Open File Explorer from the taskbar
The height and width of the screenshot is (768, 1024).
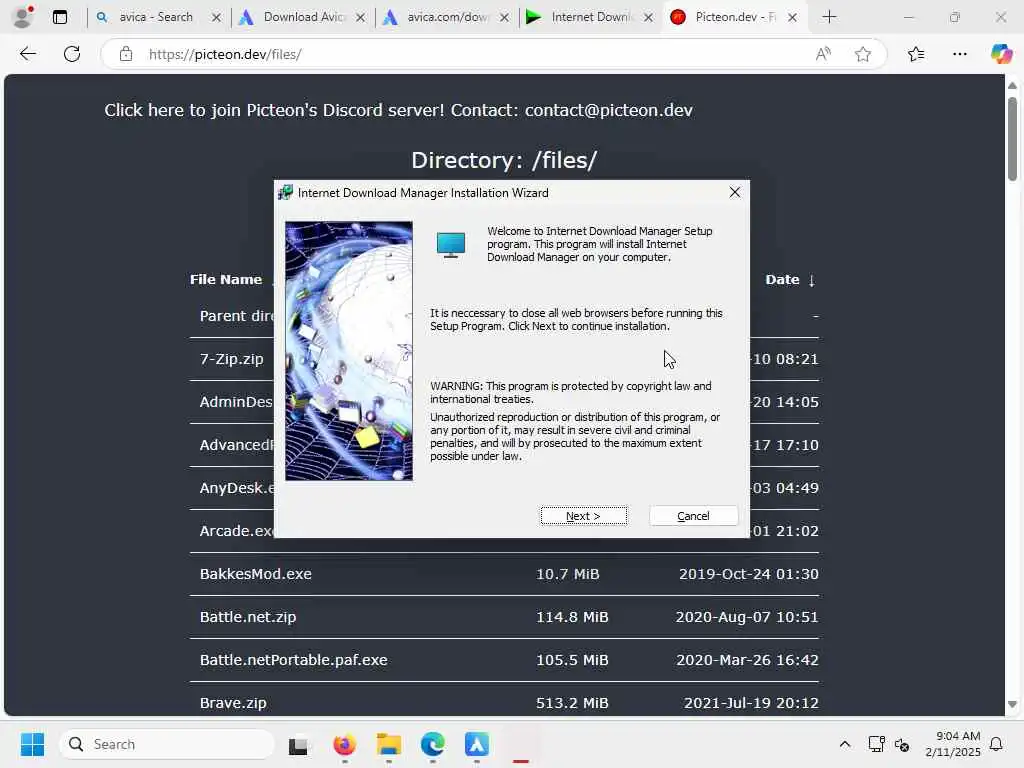389,744
